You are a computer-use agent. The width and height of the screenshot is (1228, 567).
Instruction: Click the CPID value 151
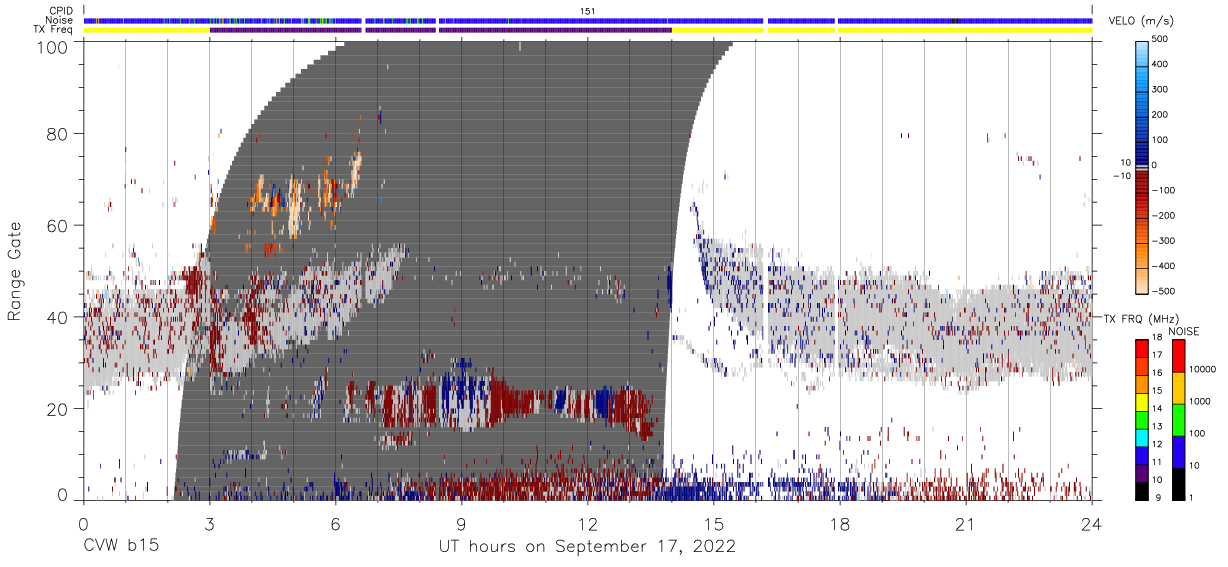[x=588, y=10]
